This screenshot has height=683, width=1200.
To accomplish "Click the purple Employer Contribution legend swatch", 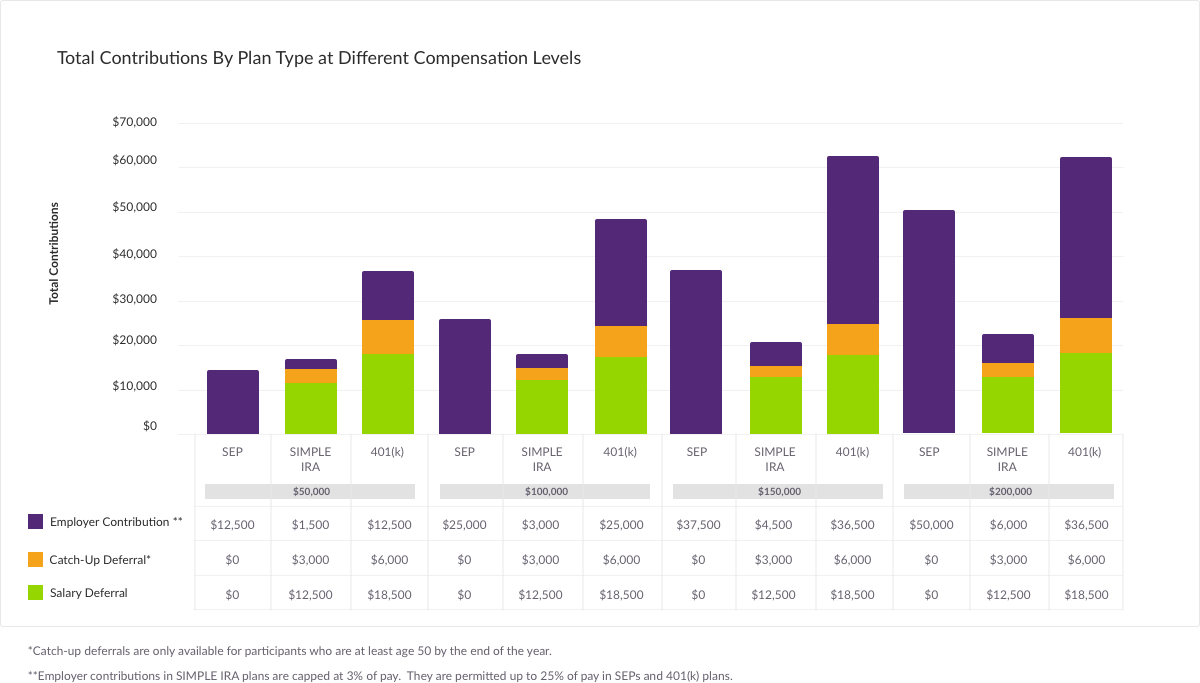I will 35,522.
